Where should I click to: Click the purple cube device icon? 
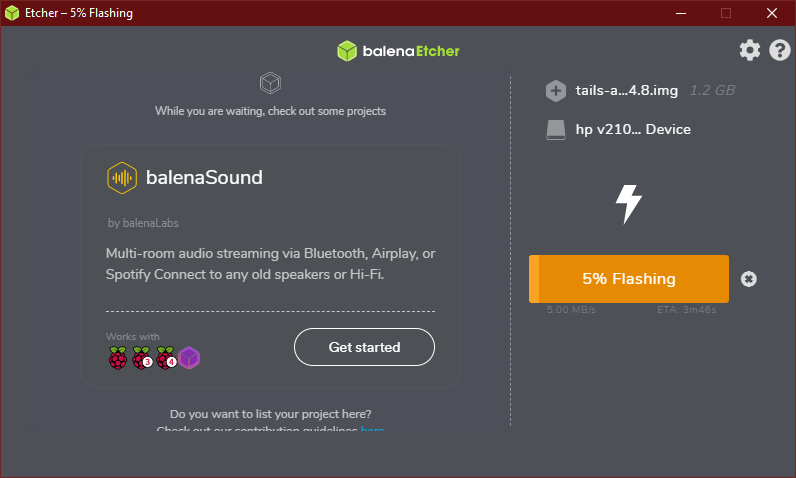[x=190, y=357]
